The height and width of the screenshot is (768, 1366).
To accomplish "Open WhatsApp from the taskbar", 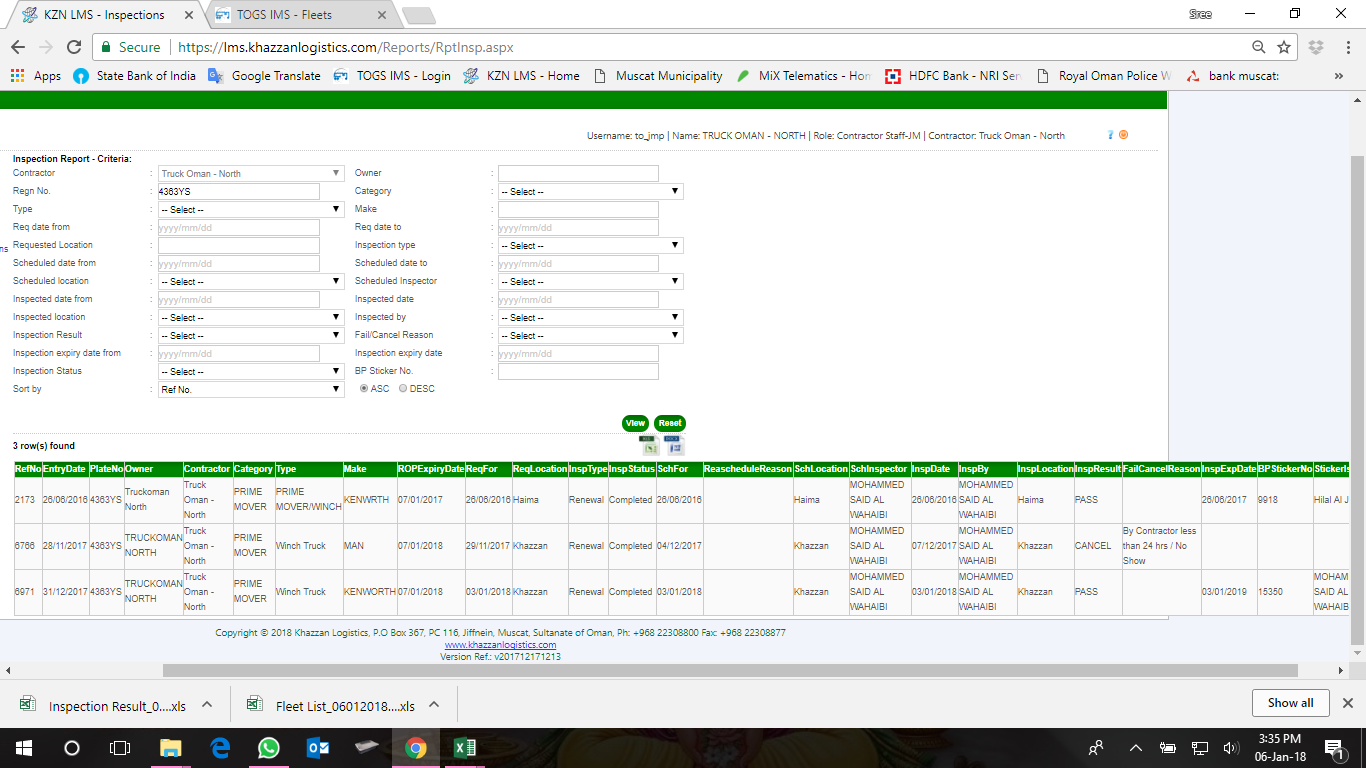I will [268, 748].
